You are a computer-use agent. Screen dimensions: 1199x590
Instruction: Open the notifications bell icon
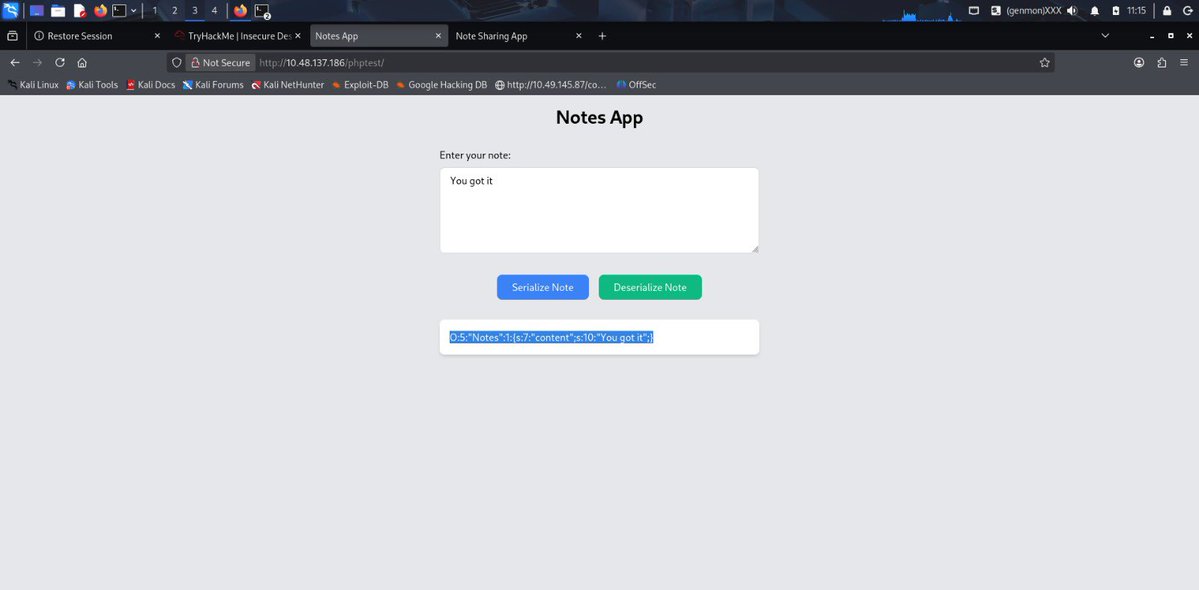click(x=1094, y=11)
